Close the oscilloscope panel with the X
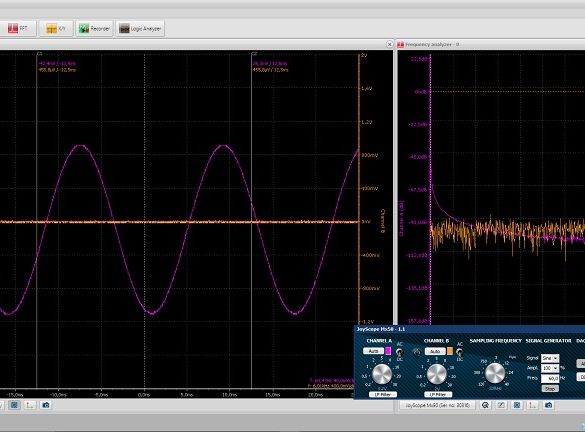This screenshot has height=432, width=585. coord(389,44)
